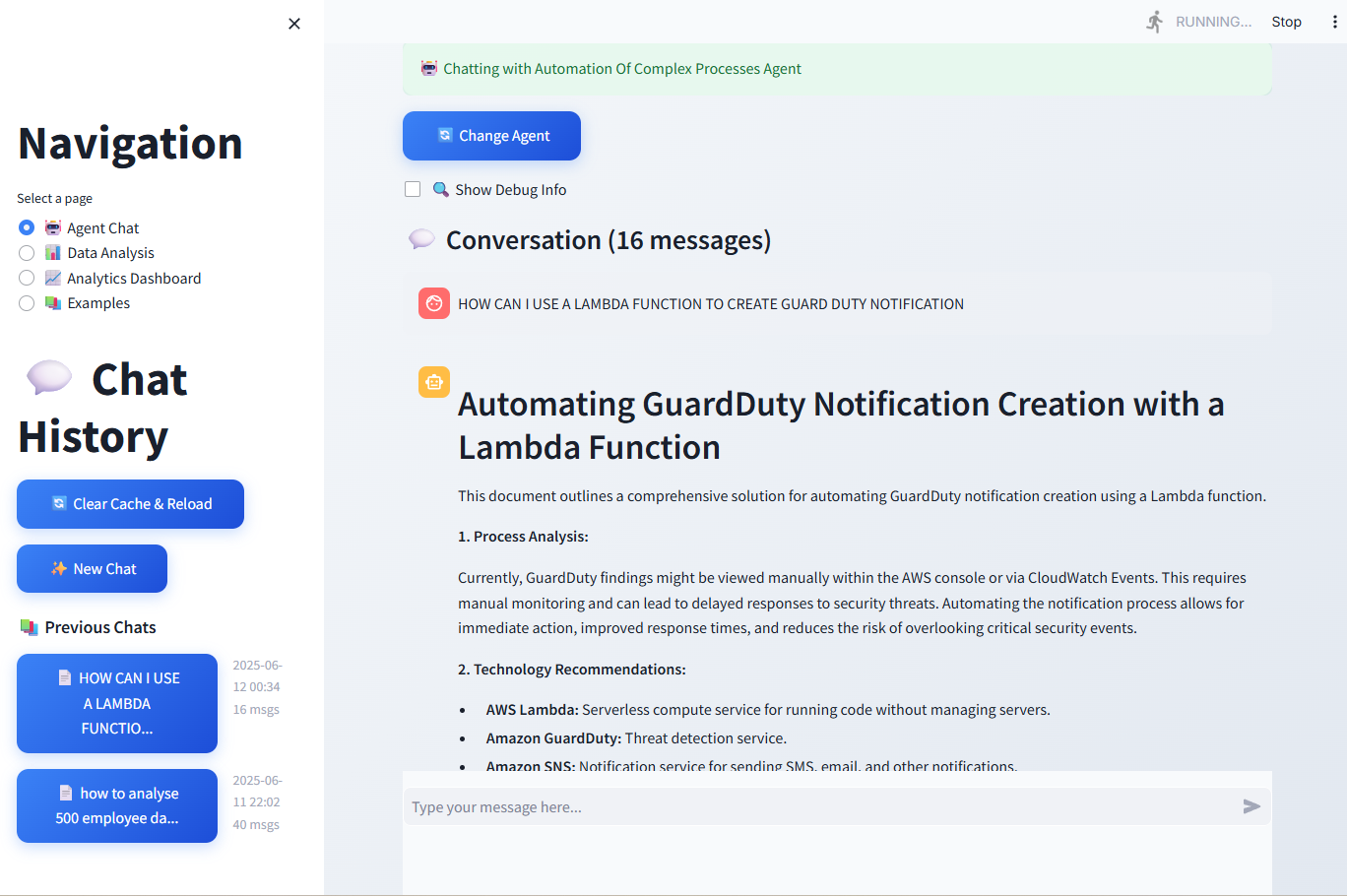Click the '2. Technology Recommendations:' subheading
The width and height of the screenshot is (1347, 896).
tap(572, 670)
